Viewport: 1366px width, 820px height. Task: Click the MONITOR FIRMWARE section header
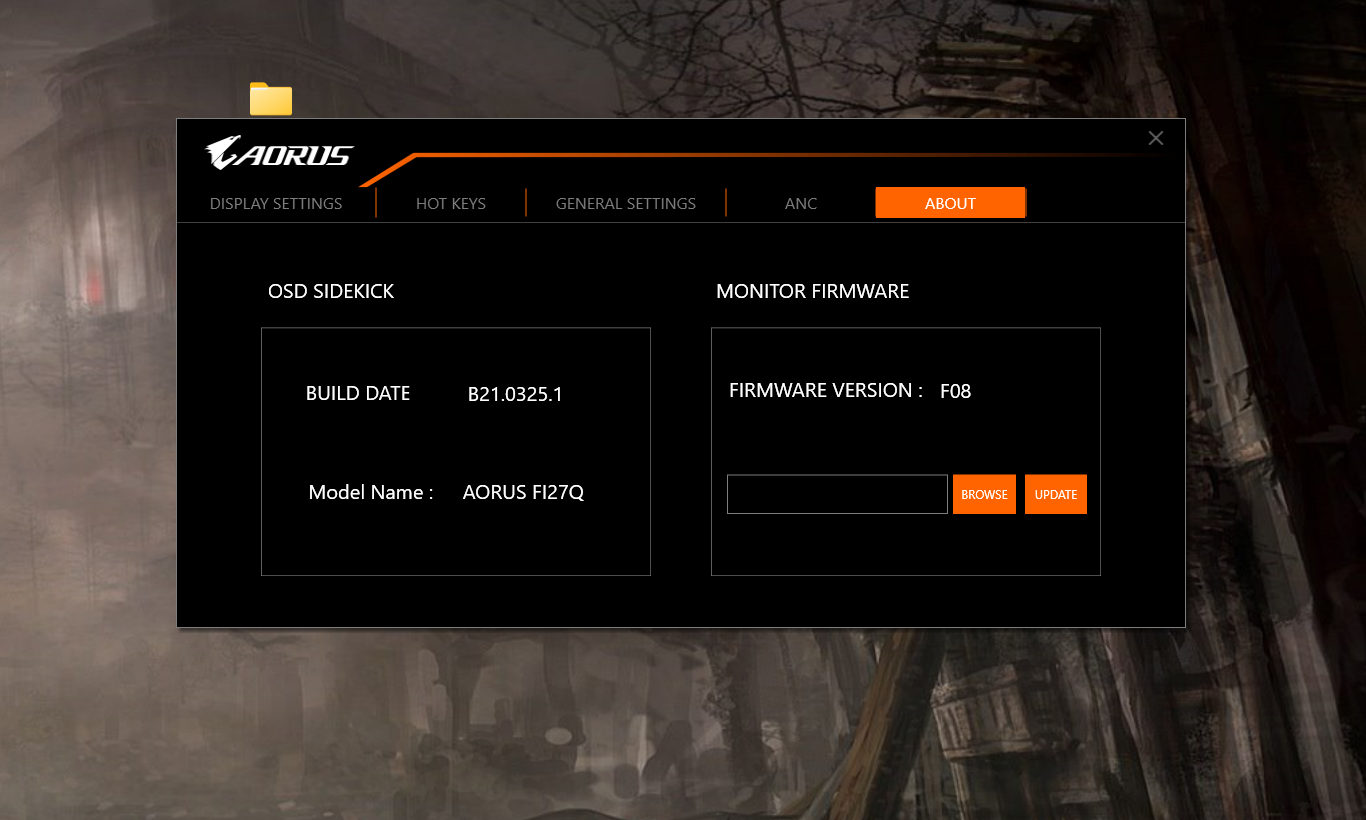tap(813, 291)
